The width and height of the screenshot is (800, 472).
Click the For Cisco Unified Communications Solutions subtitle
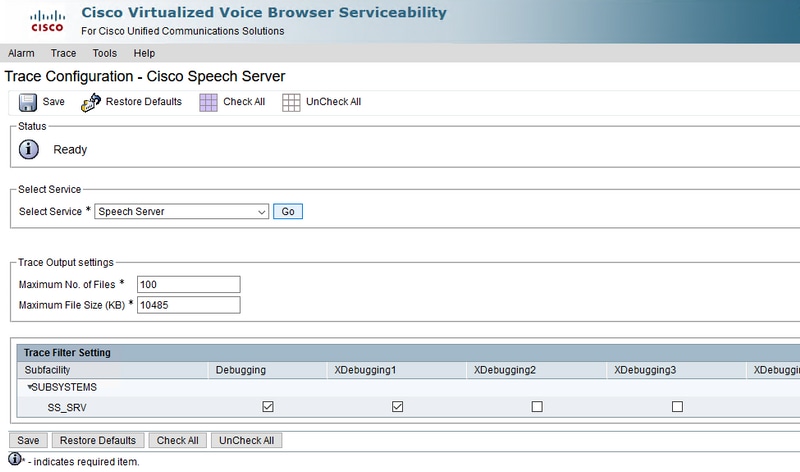click(183, 31)
